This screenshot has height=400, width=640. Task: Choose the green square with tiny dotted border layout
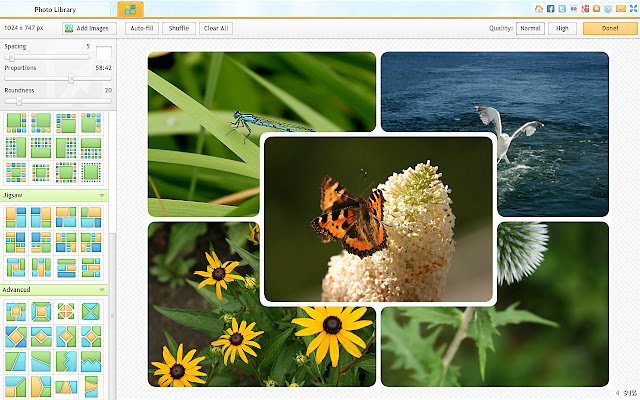(x=91, y=172)
